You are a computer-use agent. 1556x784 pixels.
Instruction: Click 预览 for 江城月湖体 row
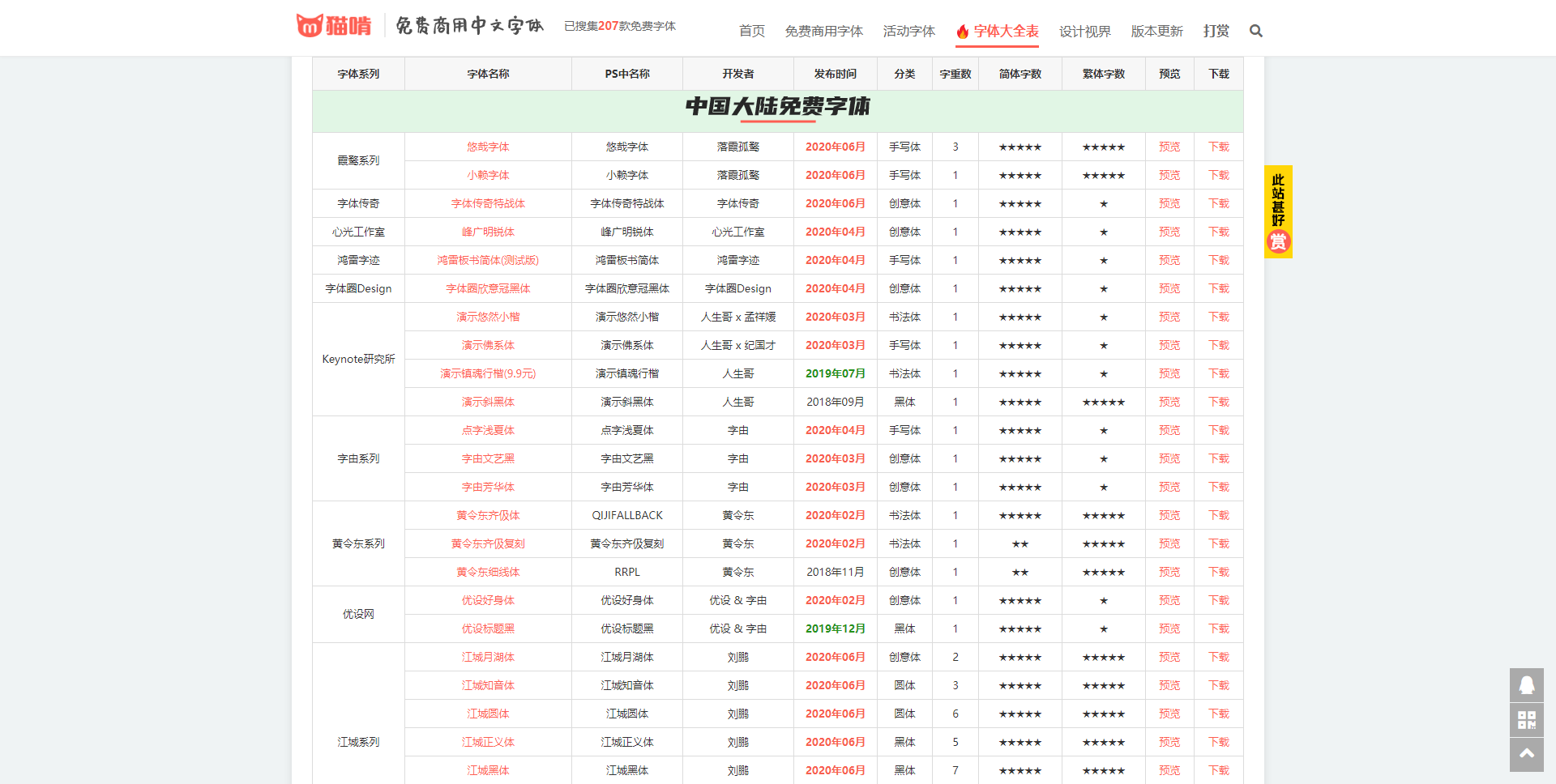point(1169,657)
